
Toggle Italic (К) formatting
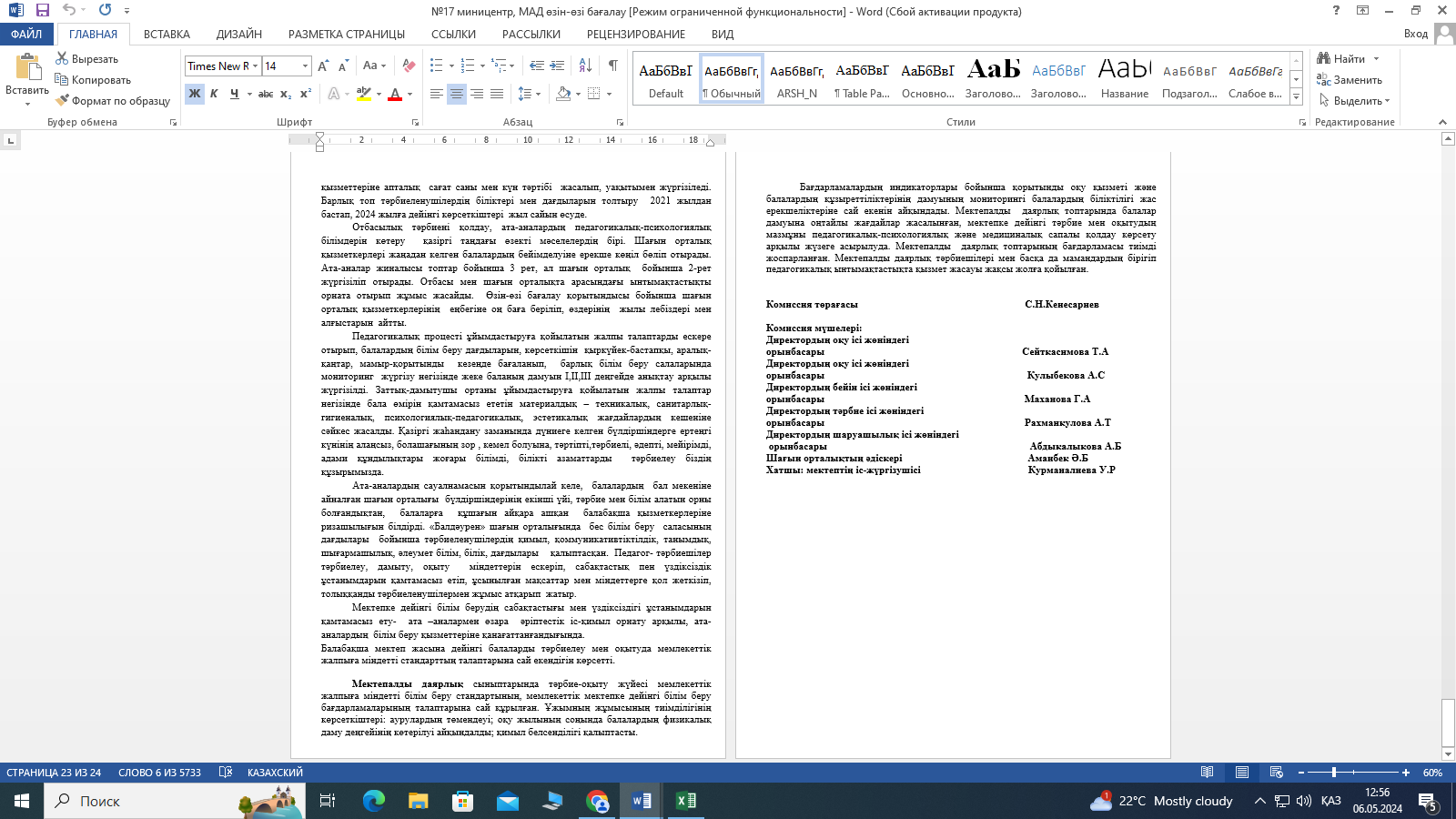pos(215,94)
